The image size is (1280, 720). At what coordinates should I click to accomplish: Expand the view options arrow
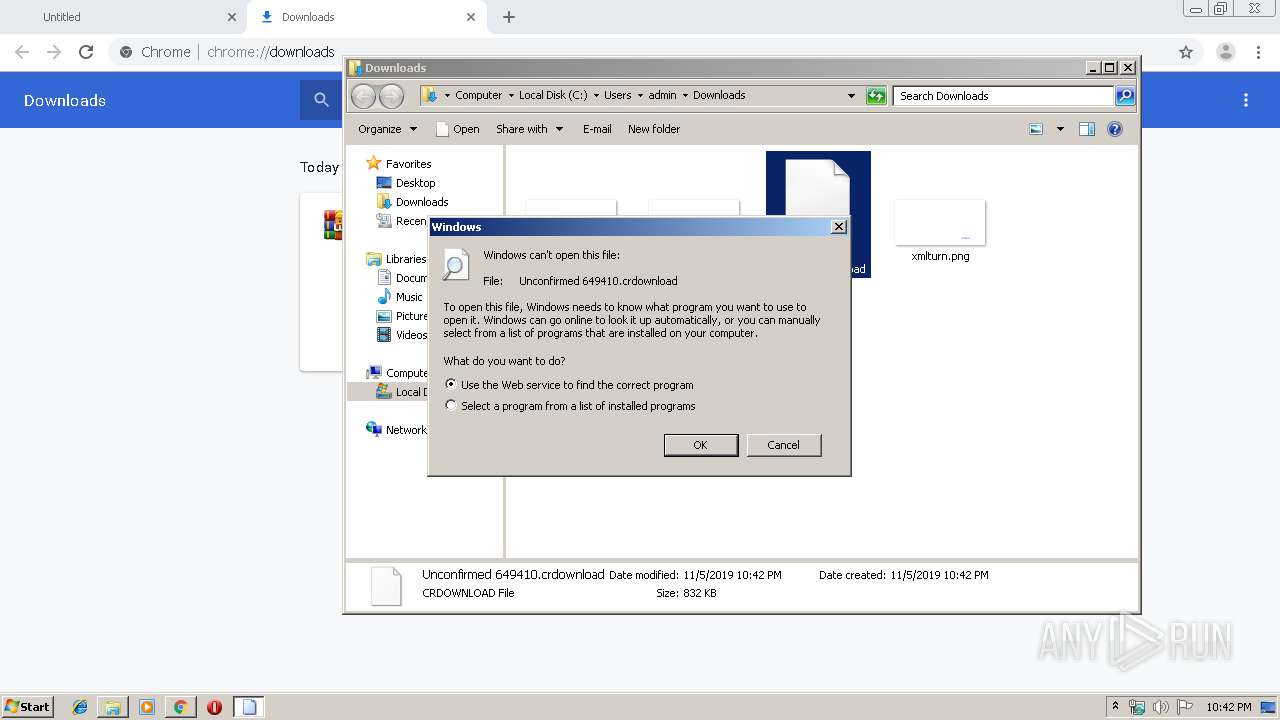[x=1060, y=129]
